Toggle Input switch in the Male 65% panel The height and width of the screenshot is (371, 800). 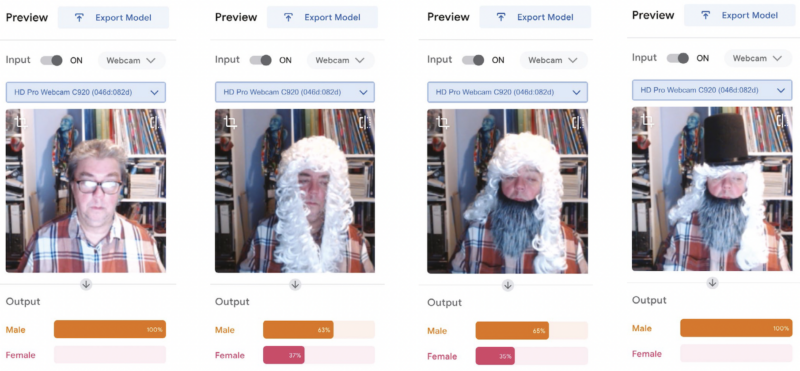point(473,60)
